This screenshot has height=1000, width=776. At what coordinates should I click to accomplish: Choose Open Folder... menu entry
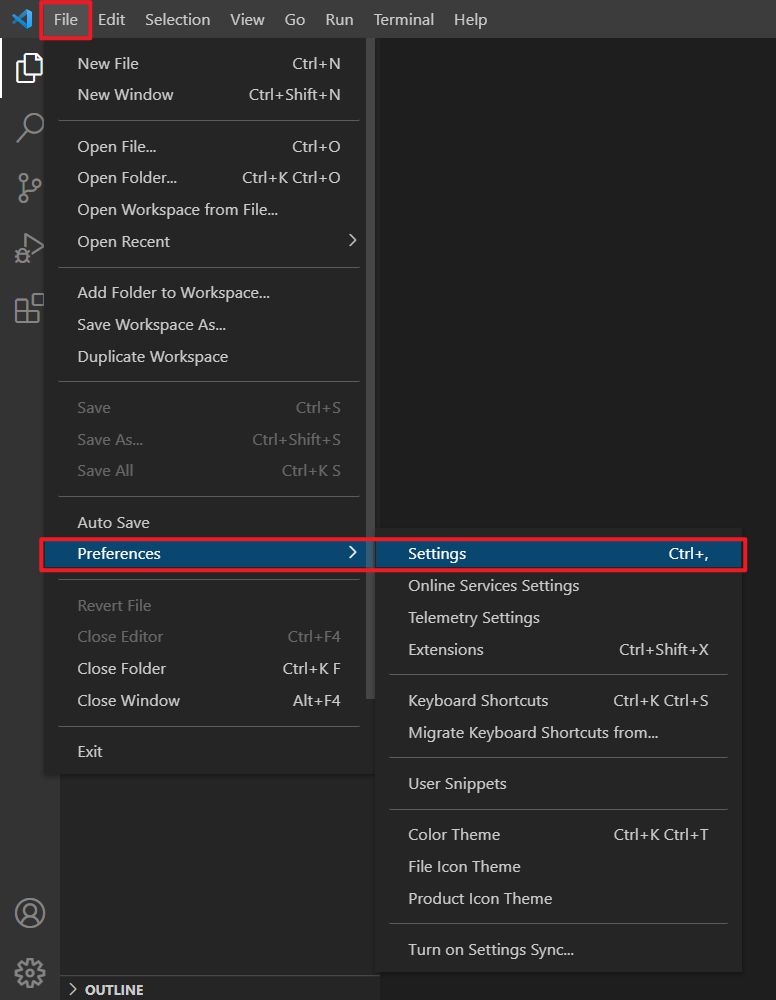pyautogui.click(x=127, y=177)
